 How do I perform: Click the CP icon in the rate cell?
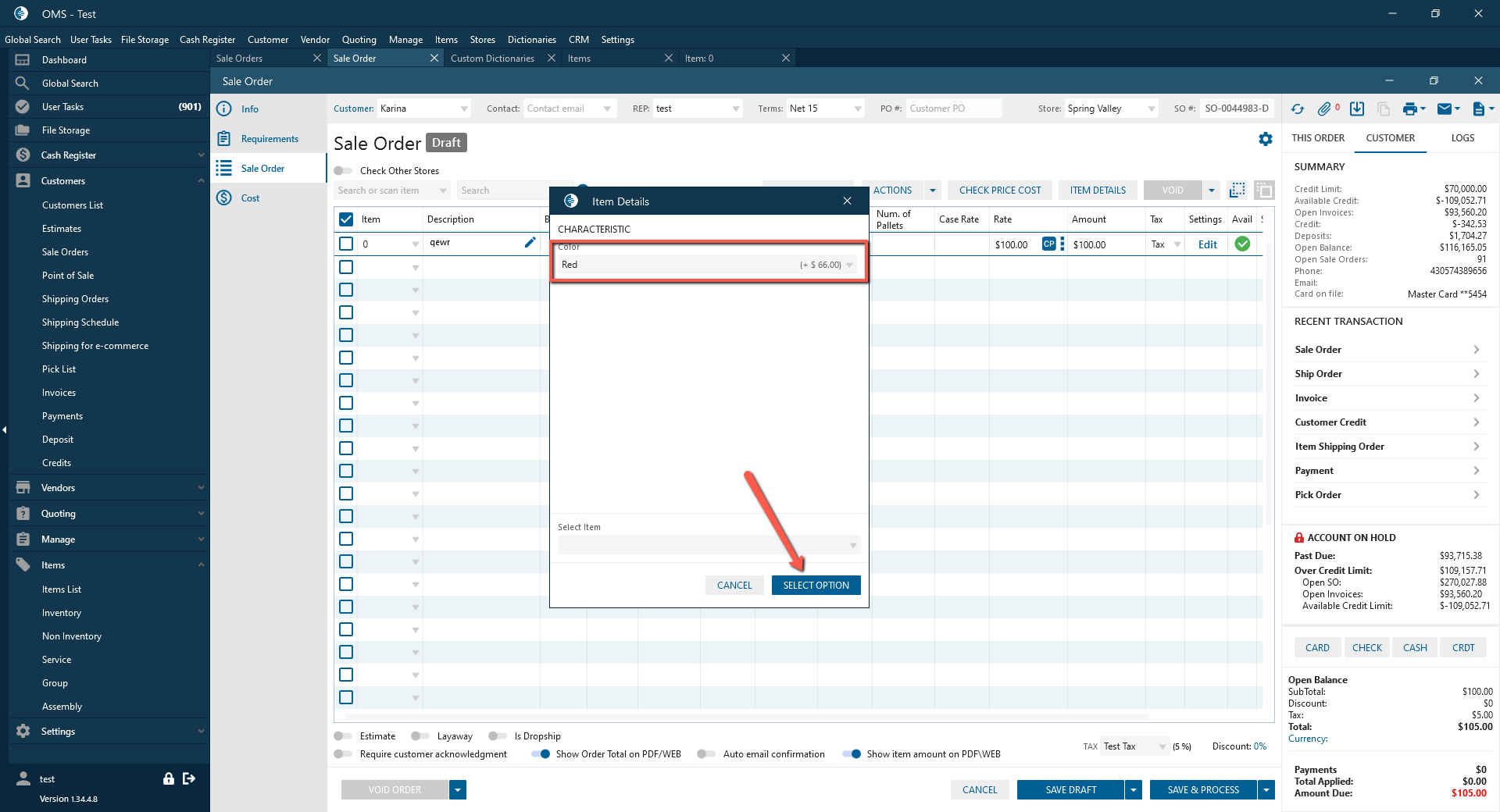[x=1048, y=244]
